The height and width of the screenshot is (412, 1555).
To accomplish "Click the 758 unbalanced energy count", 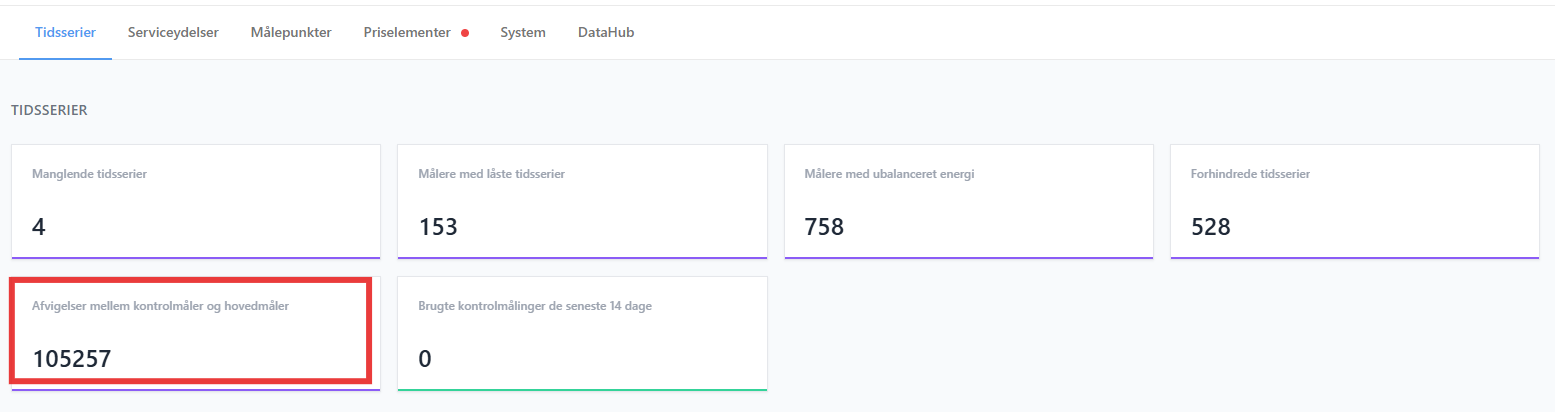I will tap(825, 227).
